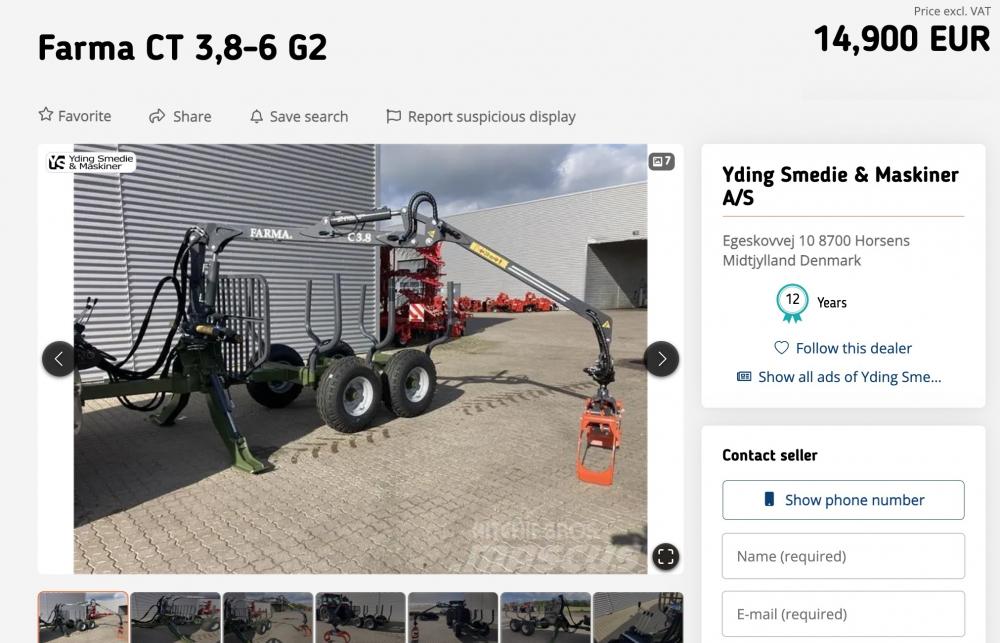The image size is (1000, 643).
Task: Click the Report suspicious display flag
Action: pyautogui.click(x=394, y=116)
